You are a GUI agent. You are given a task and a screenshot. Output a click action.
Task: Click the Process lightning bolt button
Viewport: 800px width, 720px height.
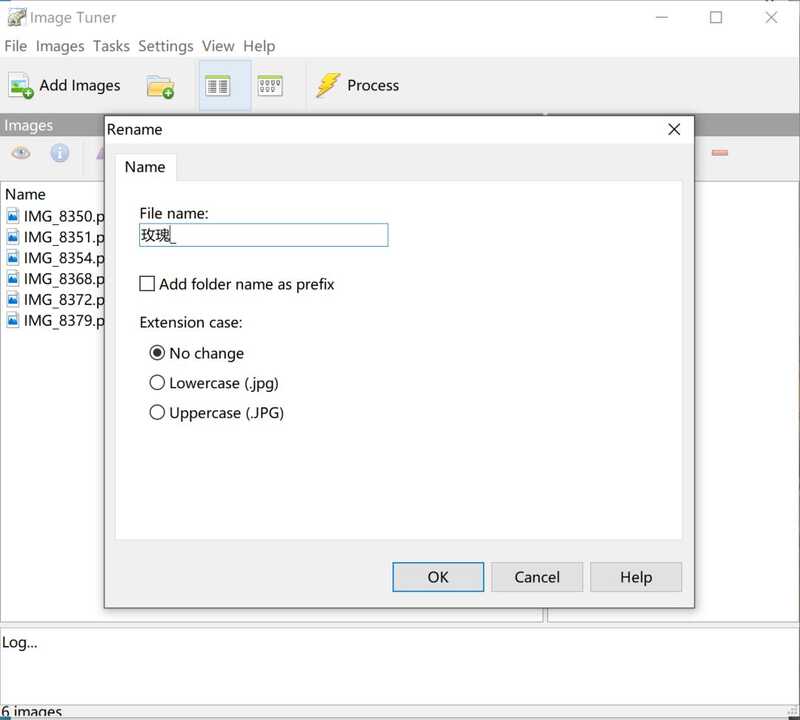[x=358, y=86]
